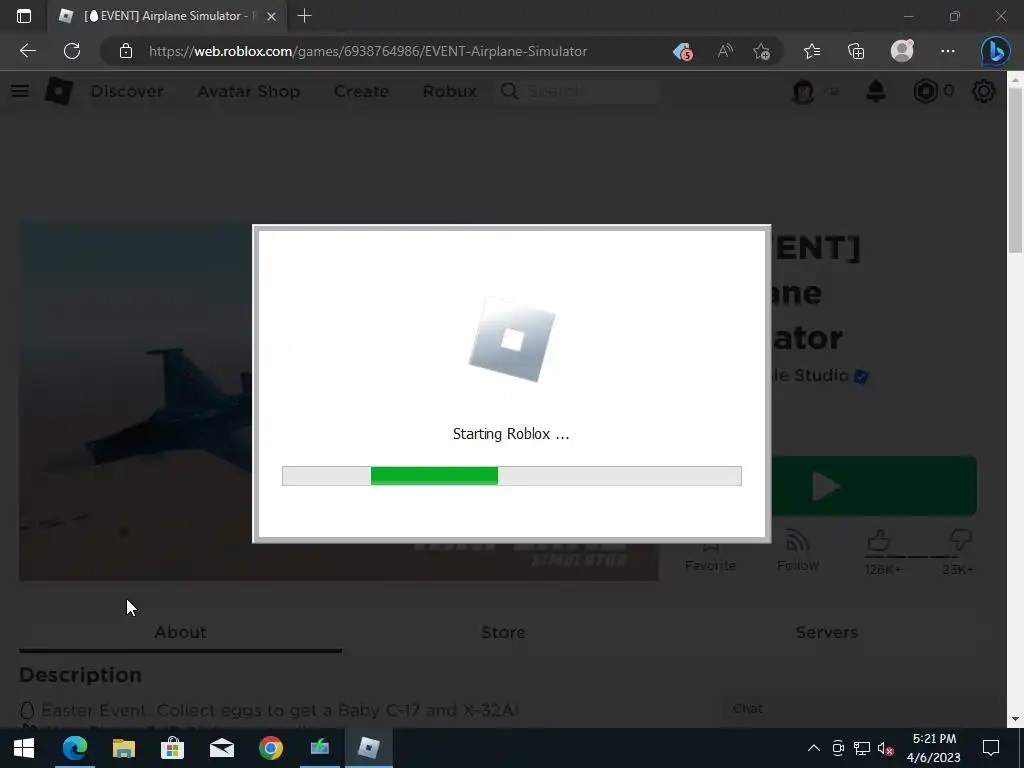
Task: Dislike the game with thumbs down
Action: (x=959, y=541)
